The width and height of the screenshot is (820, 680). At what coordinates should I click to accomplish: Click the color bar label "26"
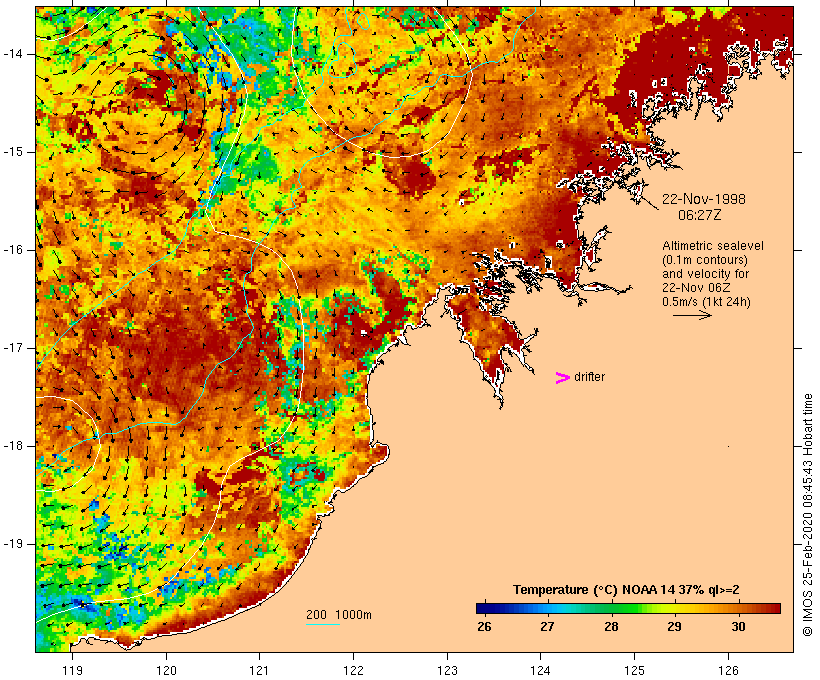pos(484,626)
